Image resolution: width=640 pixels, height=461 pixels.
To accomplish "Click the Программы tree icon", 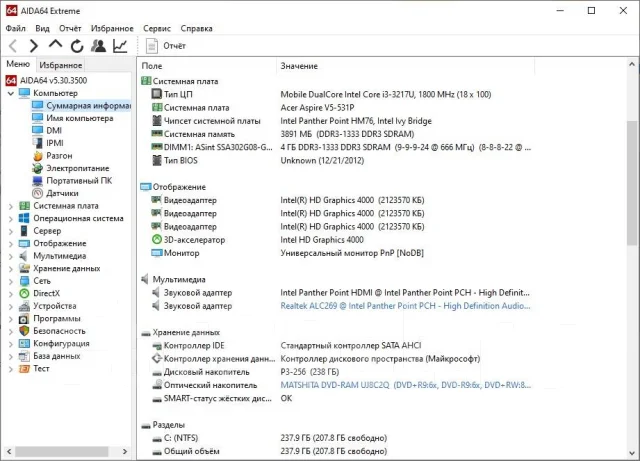I will pos(24,318).
